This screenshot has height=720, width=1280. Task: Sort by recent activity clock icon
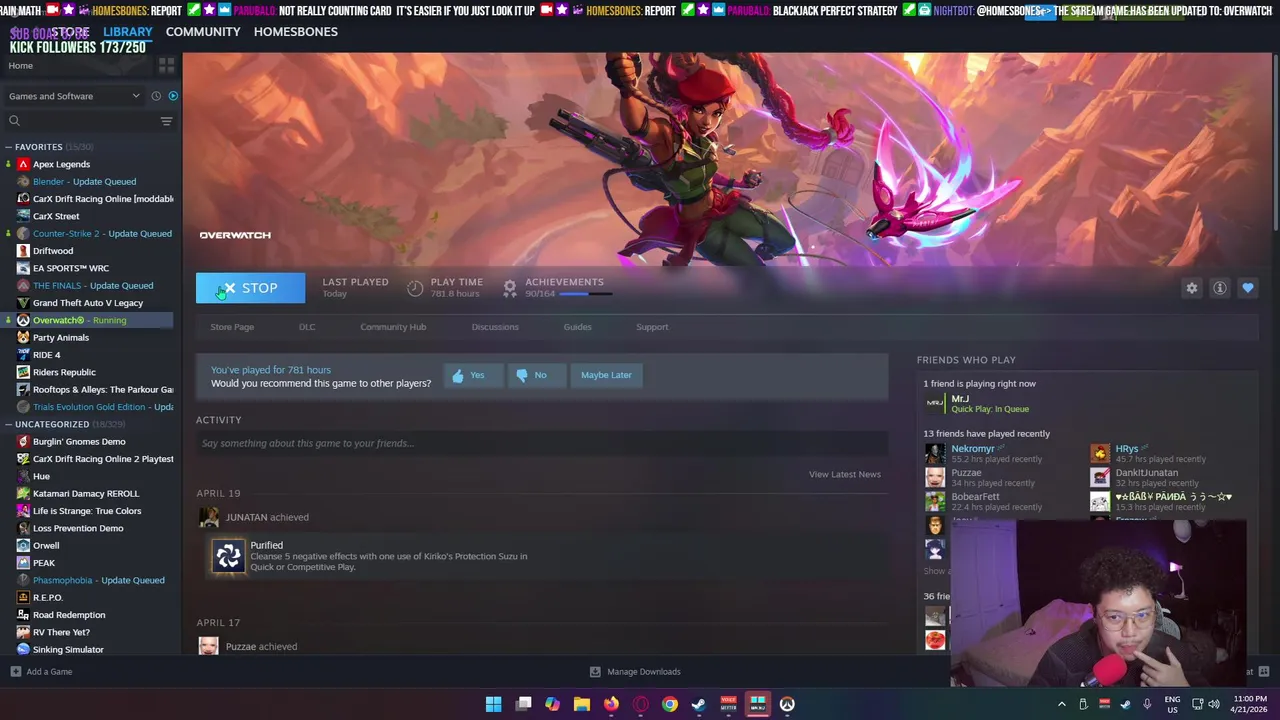[x=156, y=96]
